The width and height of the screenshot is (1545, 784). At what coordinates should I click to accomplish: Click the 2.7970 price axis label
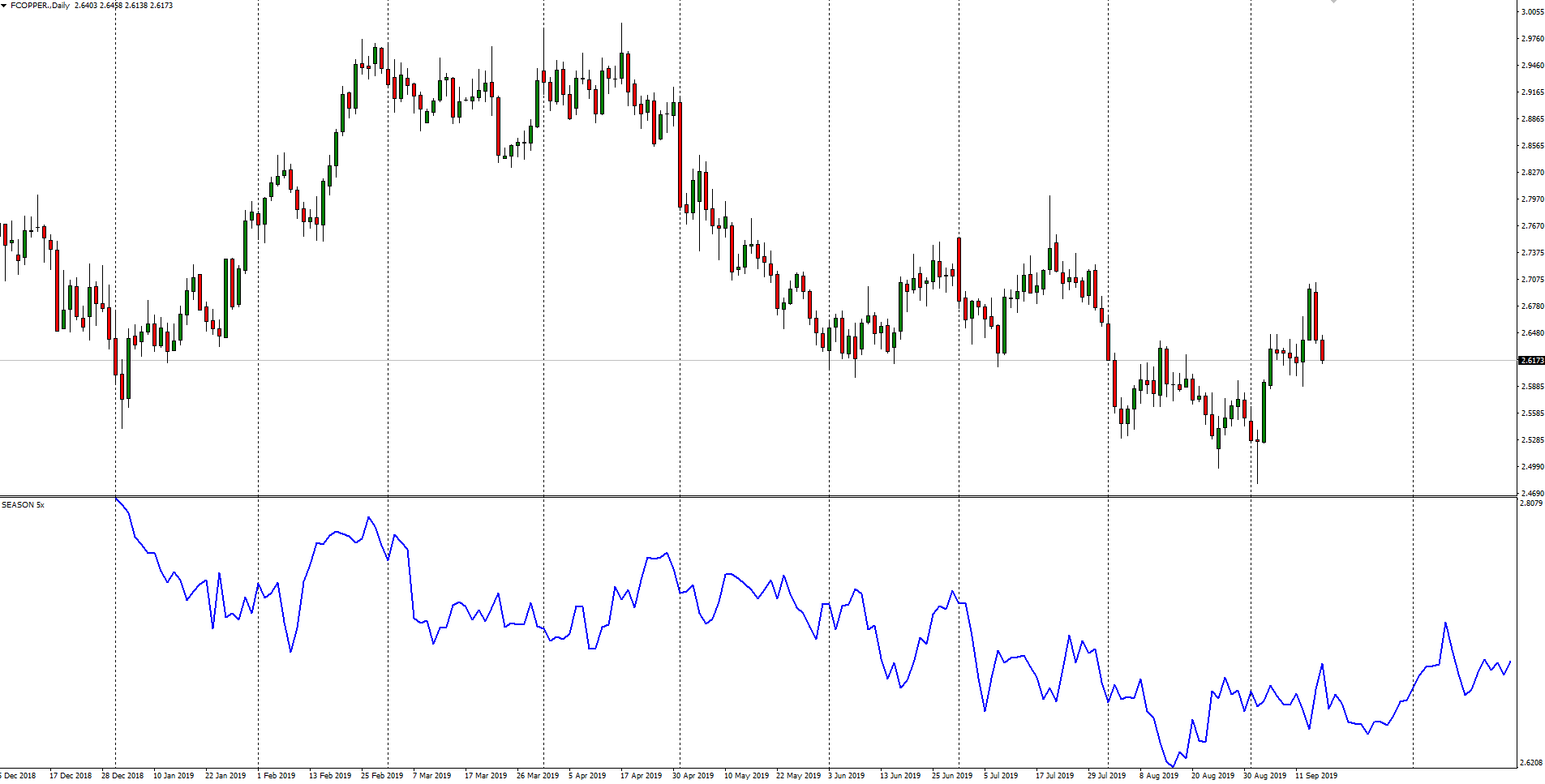tap(1532, 199)
